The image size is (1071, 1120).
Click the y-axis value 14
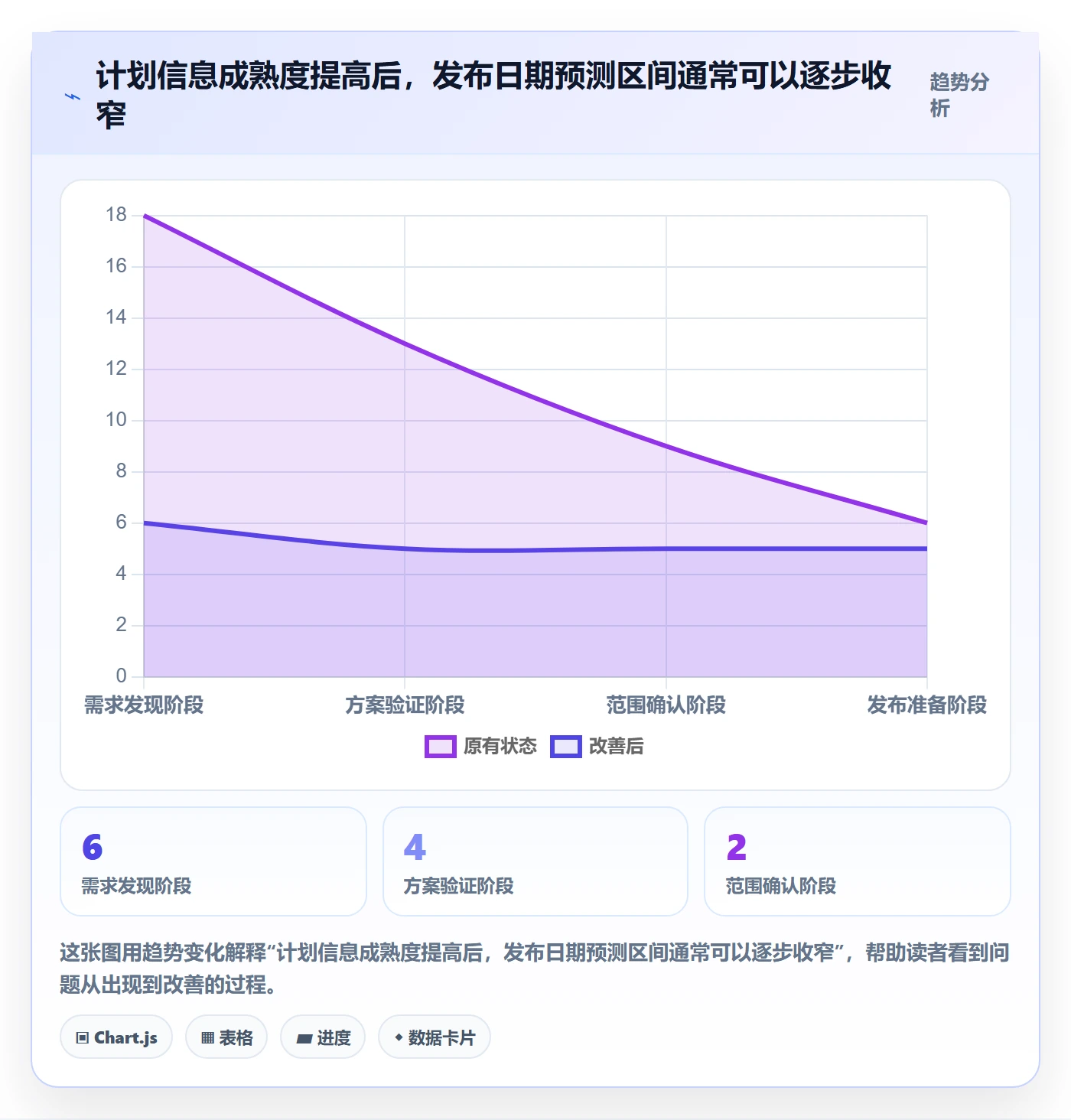[116, 317]
